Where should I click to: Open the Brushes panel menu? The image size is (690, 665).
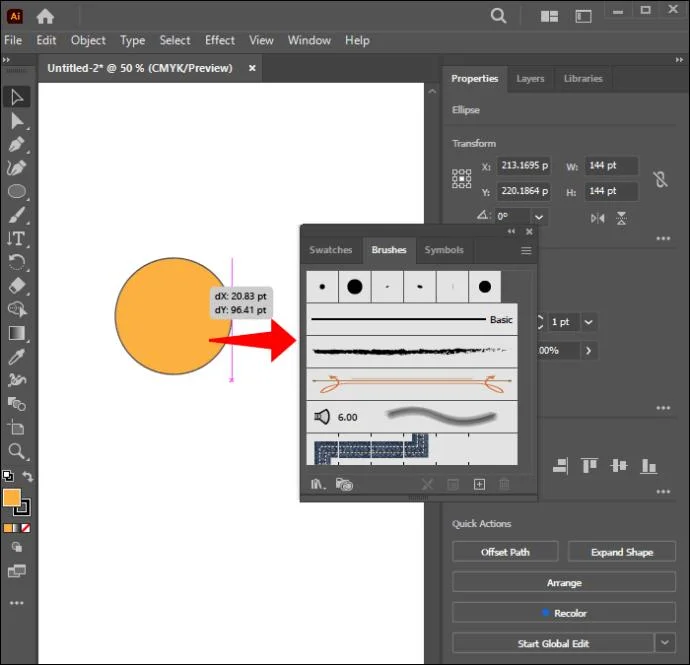tap(526, 250)
